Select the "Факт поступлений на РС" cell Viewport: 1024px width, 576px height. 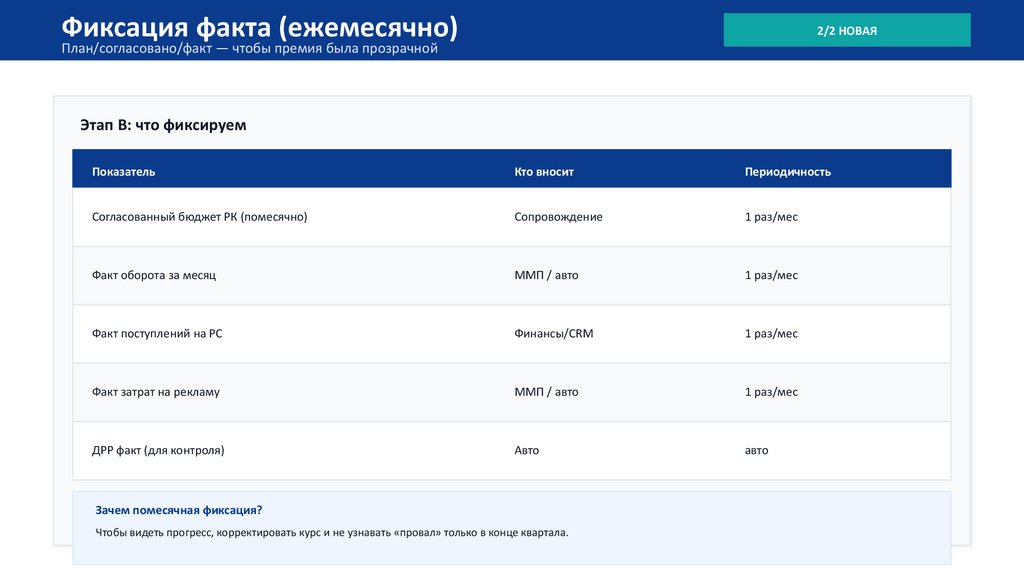point(157,333)
